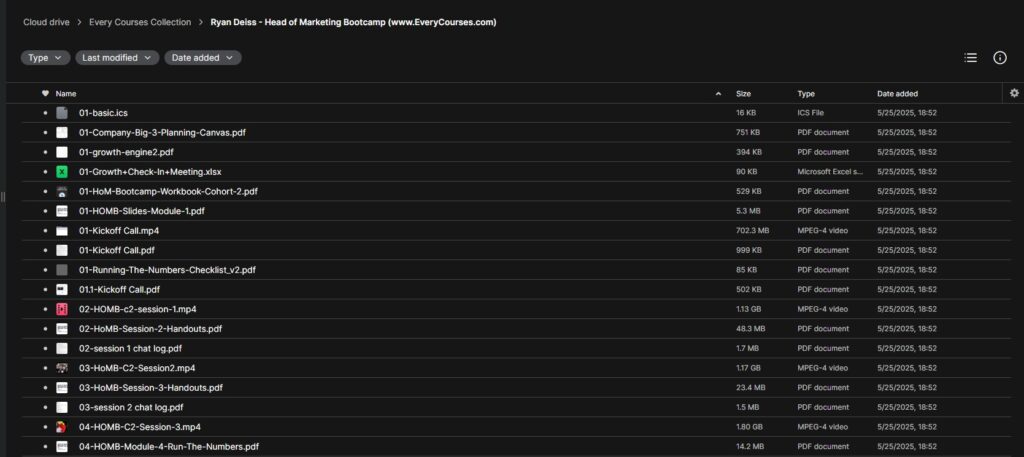Viewport: 1024px width, 457px height.
Task: Navigate to Every Courses Collection breadcrumb
Action: coord(140,22)
